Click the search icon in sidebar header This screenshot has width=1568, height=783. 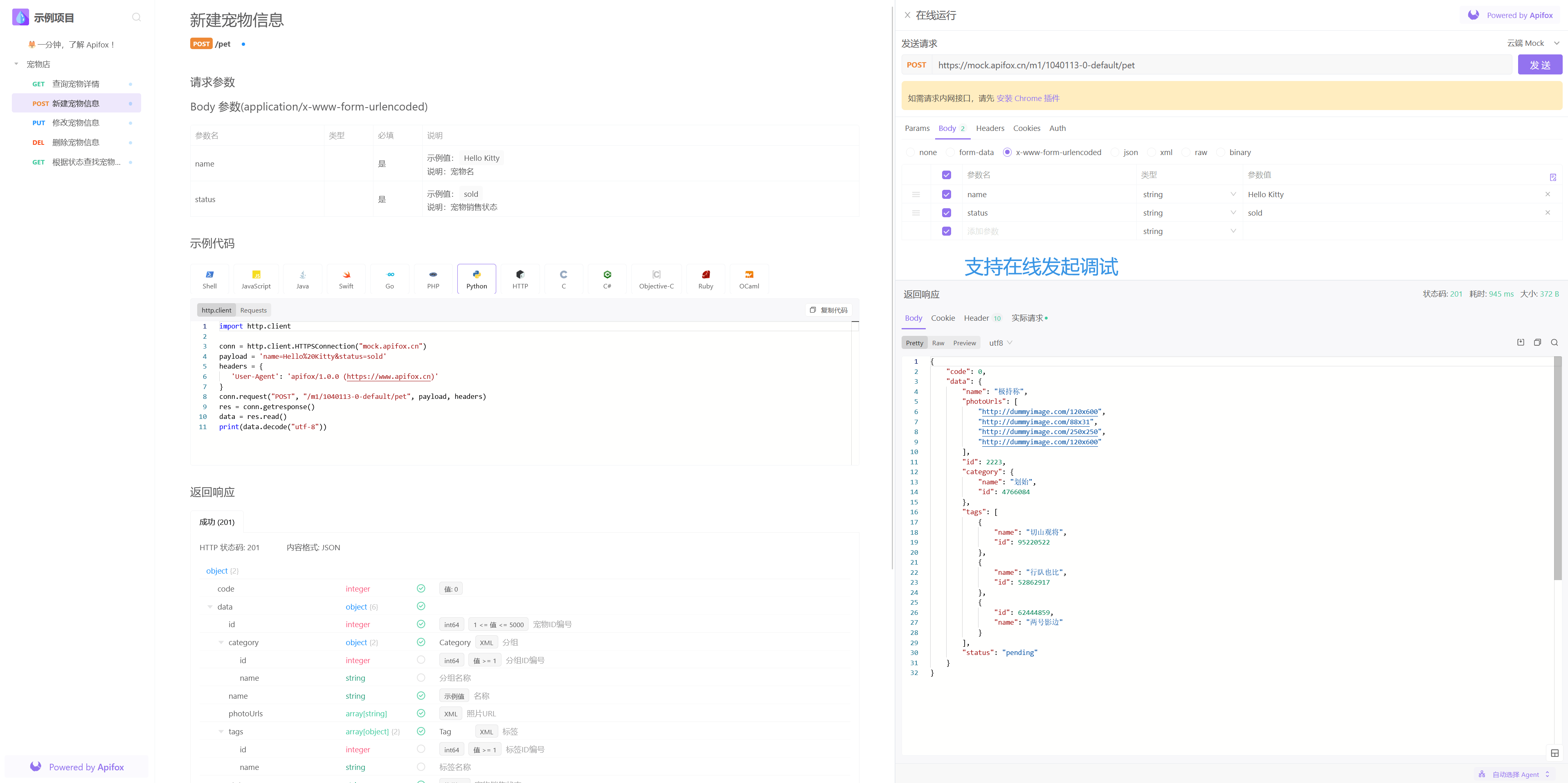pos(136,18)
